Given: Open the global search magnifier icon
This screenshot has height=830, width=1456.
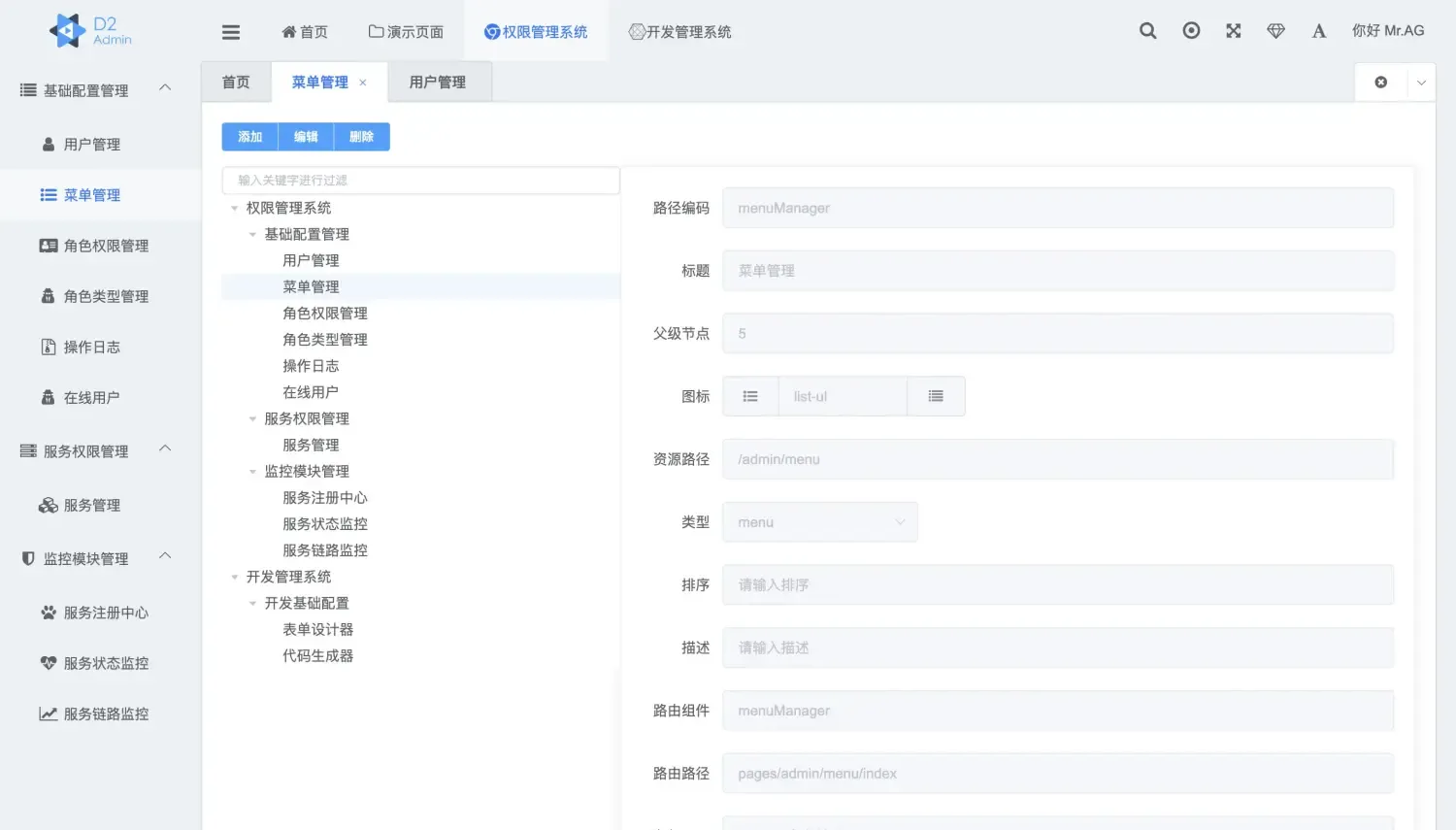Looking at the screenshot, I should [x=1147, y=30].
